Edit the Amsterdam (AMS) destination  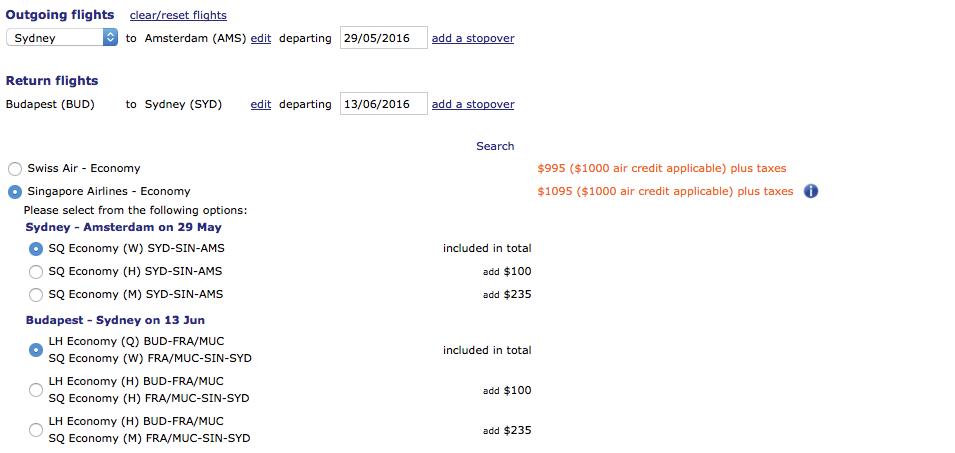click(x=261, y=38)
